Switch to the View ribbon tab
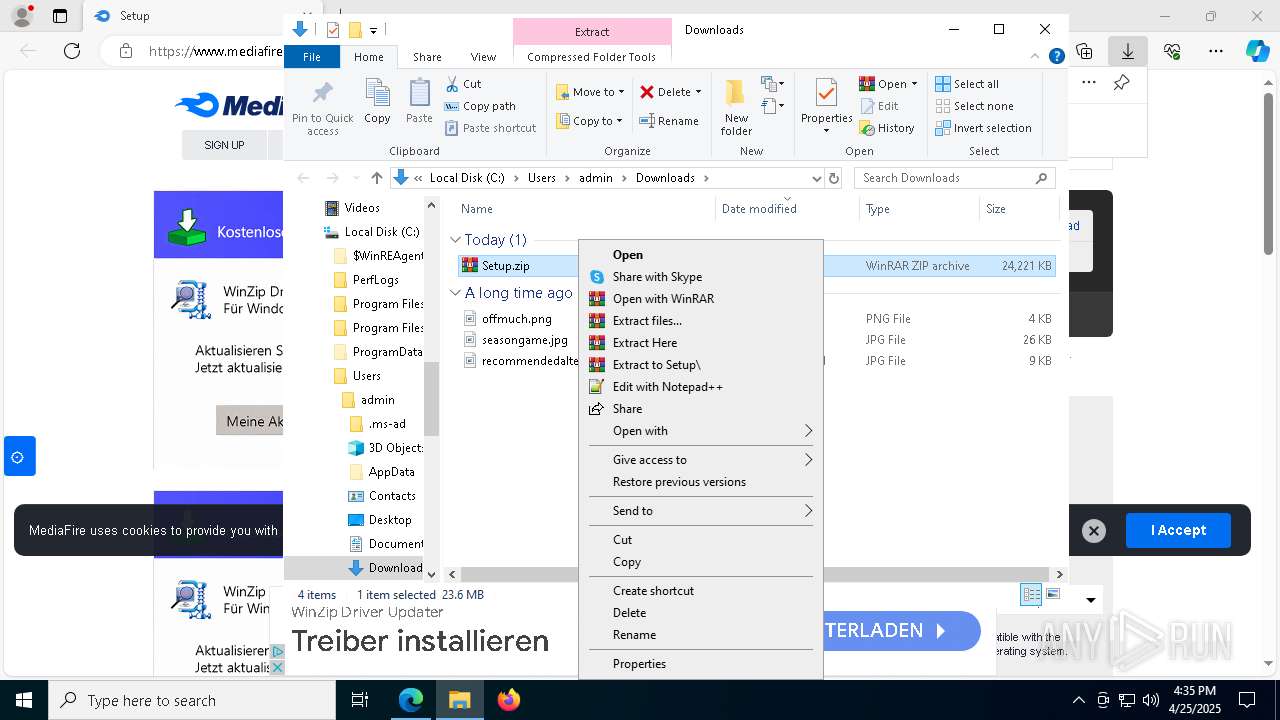The width and height of the screenshot is (1280, 720). (x=483, y=57)
